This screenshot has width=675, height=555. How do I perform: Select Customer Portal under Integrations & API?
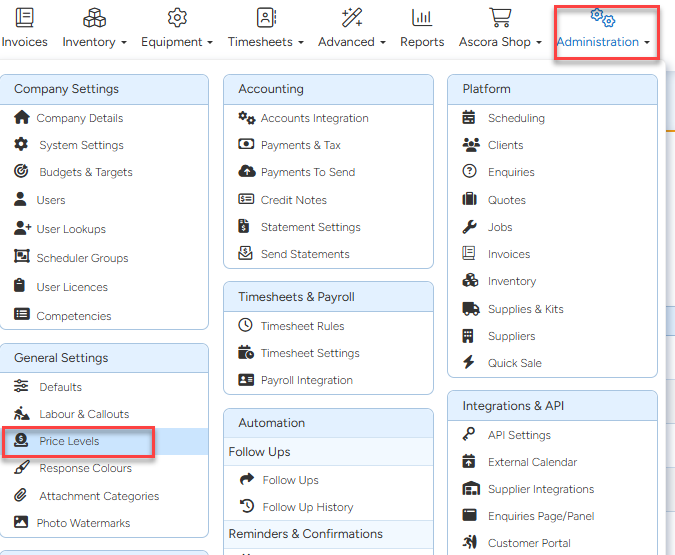529,543
